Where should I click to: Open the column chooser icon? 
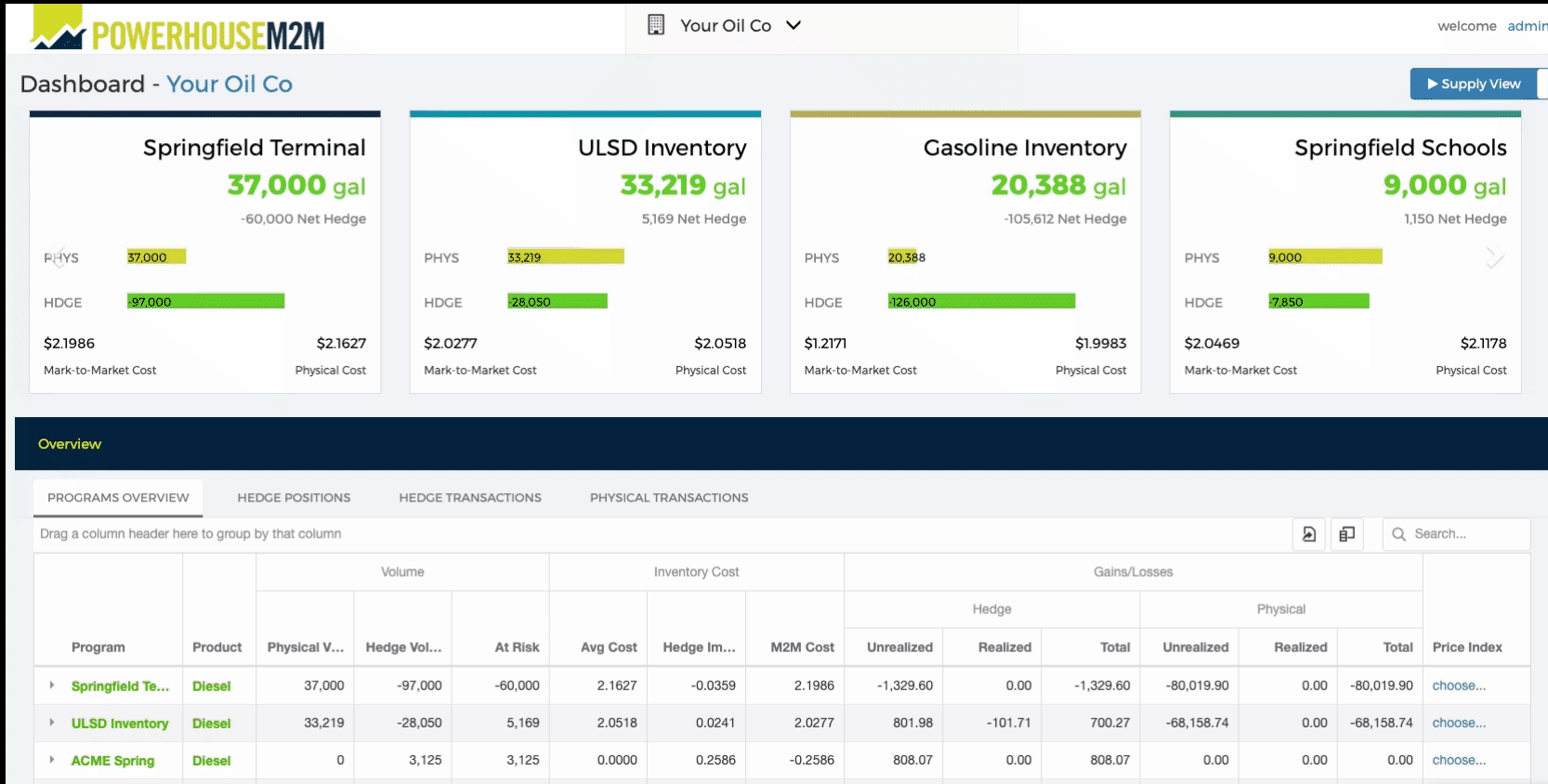1346,534
